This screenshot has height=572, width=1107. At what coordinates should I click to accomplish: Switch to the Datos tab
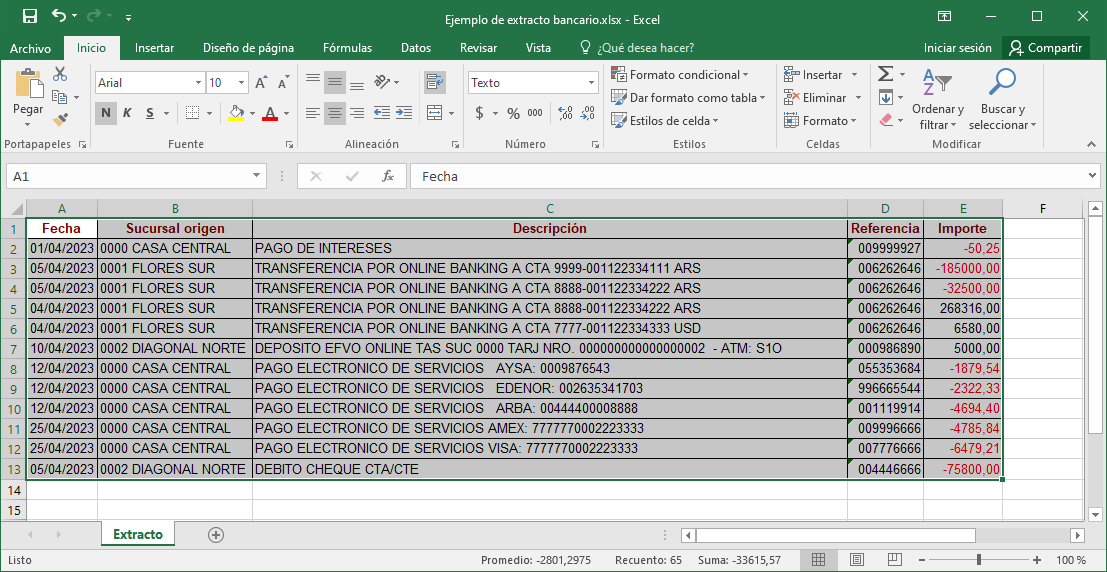416,48
